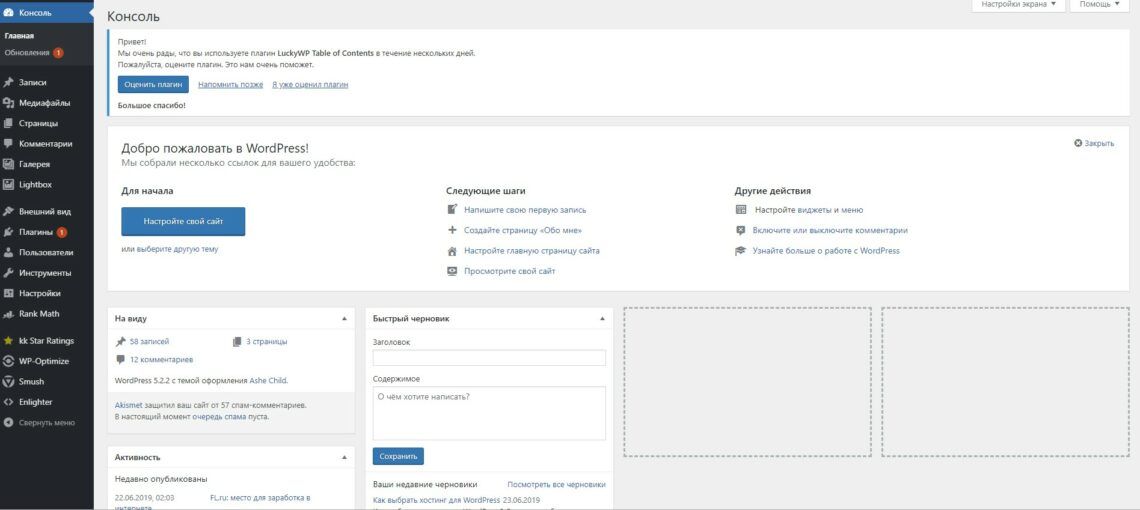Click the WP-Optimize icon
Viewport: 1140px width, 510px height.
point(9,362)
